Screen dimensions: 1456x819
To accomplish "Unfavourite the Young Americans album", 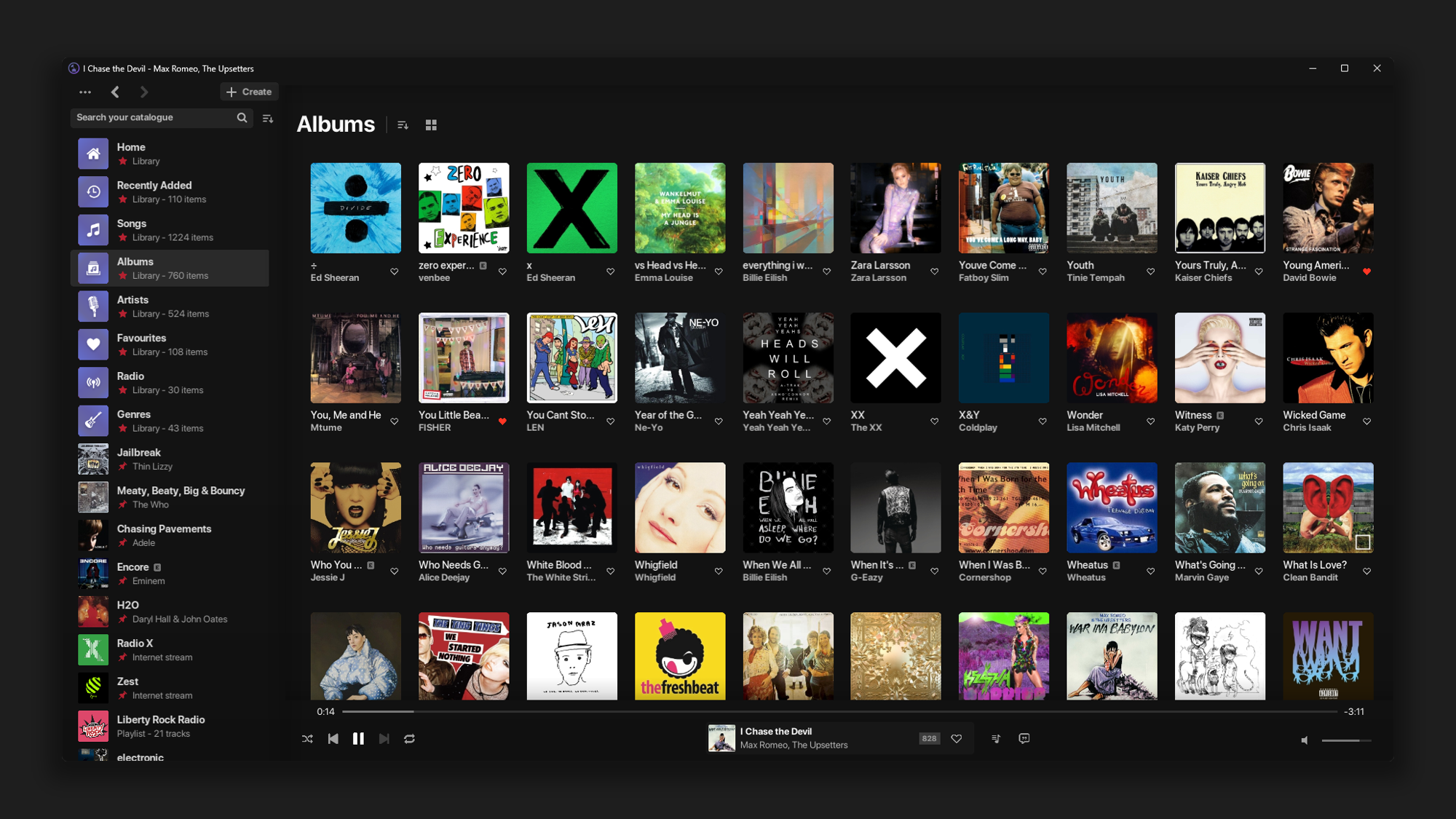I will pos(1366,272).
